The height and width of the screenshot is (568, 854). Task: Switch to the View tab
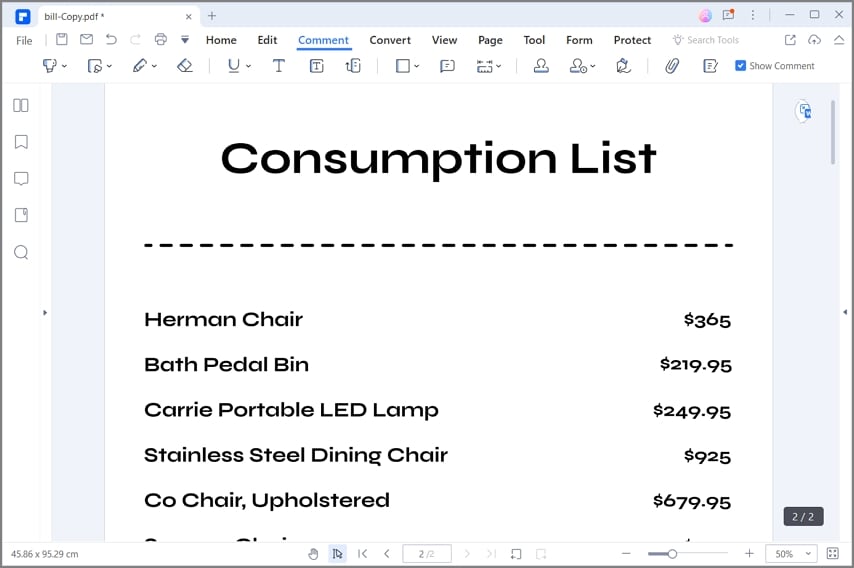click(x=444, y=40)
